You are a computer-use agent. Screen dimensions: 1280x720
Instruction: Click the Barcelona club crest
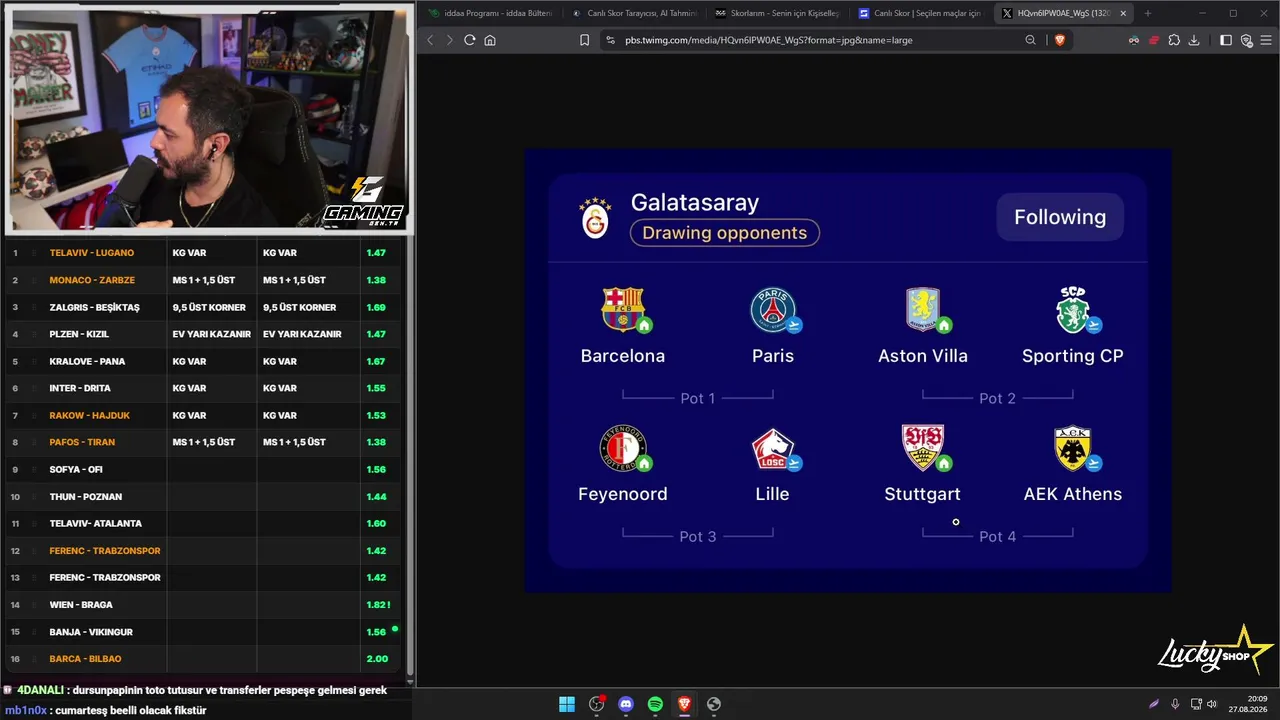[x=623, y=310]
